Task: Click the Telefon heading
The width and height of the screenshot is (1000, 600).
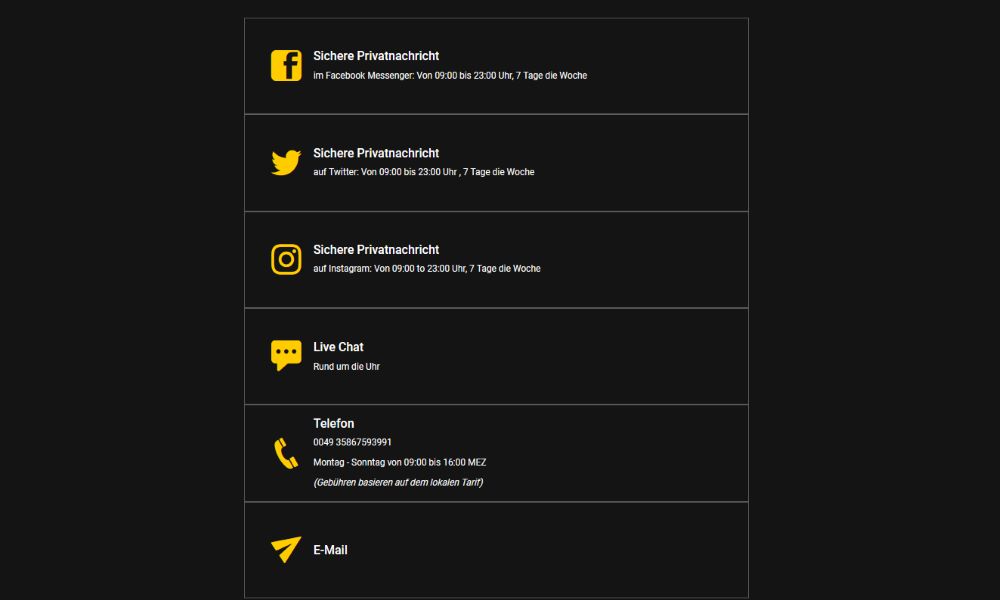Action: pyautogui.click(x=333, y=424)
